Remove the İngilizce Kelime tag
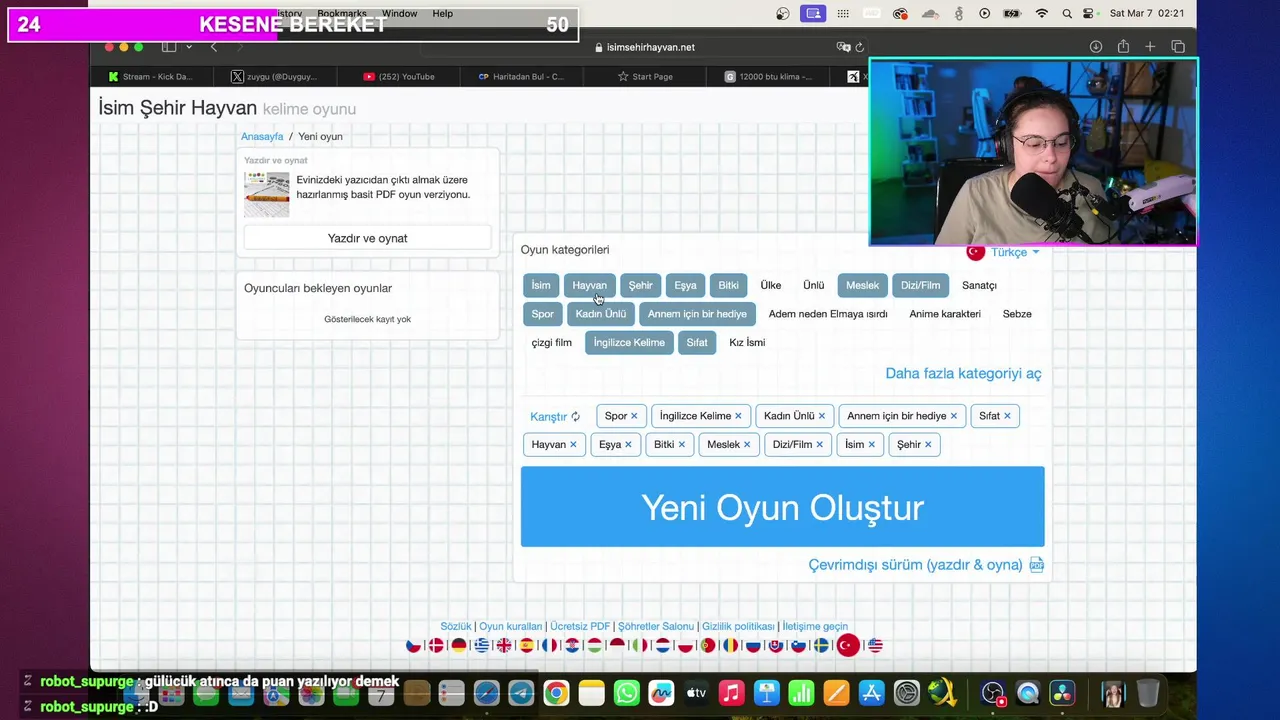The image size is (1280, 720). click(738, 416)
